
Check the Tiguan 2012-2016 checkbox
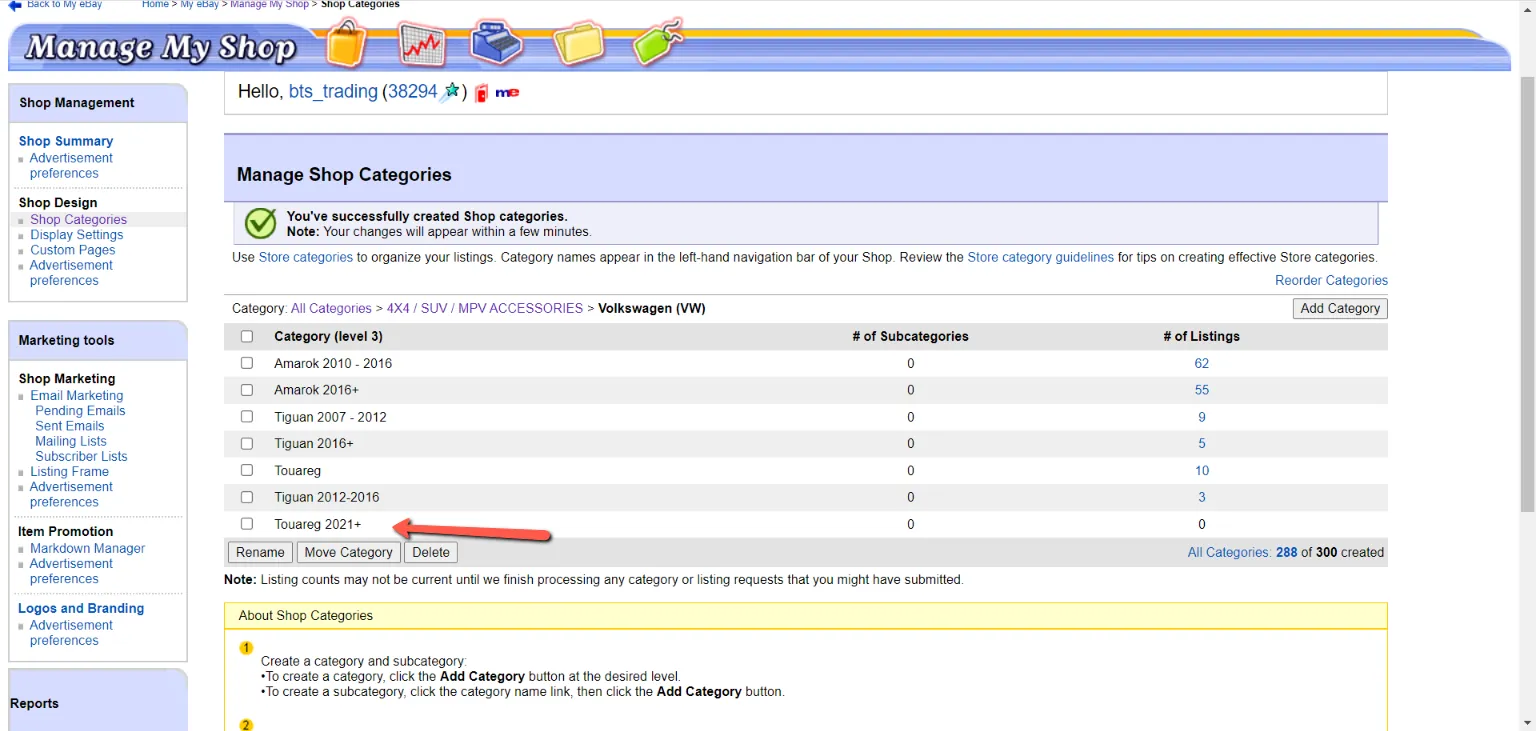click(247, 497)
